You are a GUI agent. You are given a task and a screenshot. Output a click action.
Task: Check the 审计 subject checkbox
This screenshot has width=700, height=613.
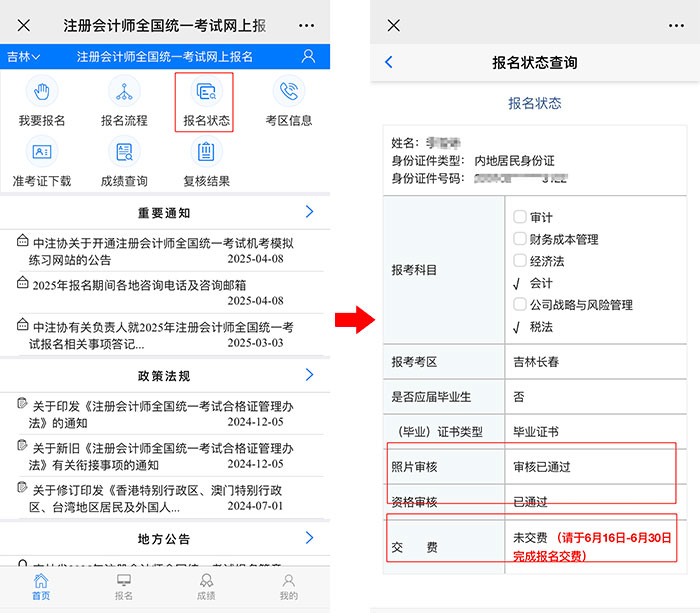[x=520, y=217]
